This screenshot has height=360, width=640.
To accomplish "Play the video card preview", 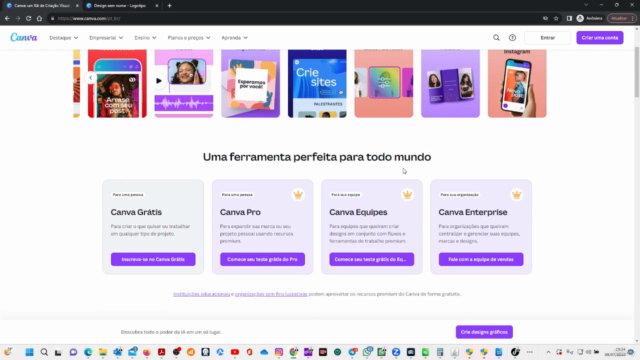I will [x=159, y=81].
